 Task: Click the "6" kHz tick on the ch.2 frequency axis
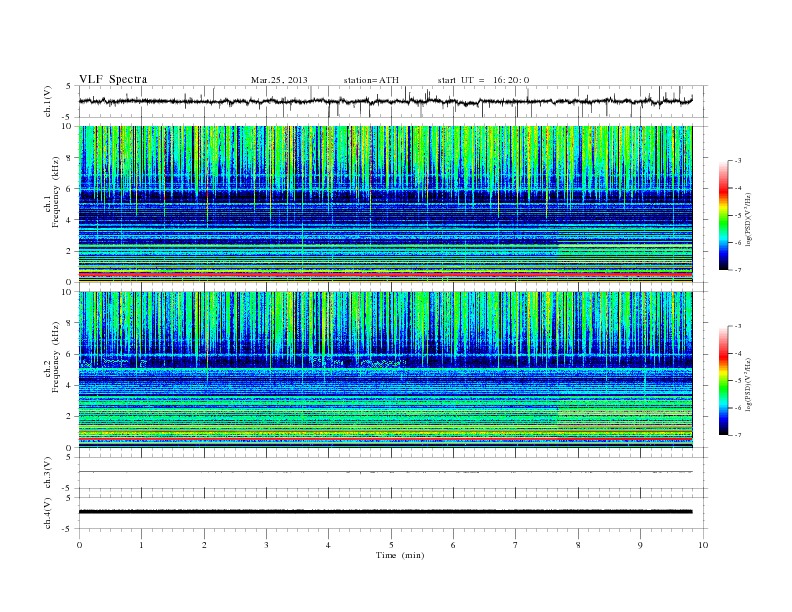coord(69,354)
